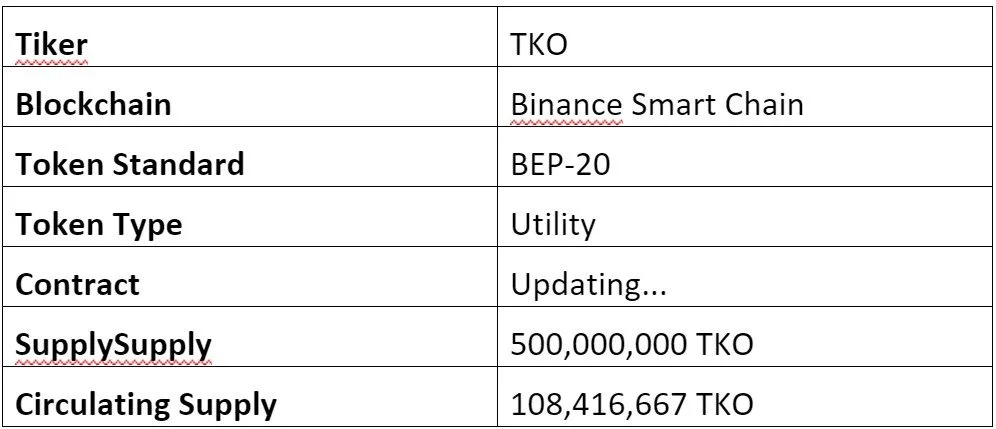Screen dimensions: 996x429
Task: Click the "BEP-20" token standard value
Action: (560, 165)
